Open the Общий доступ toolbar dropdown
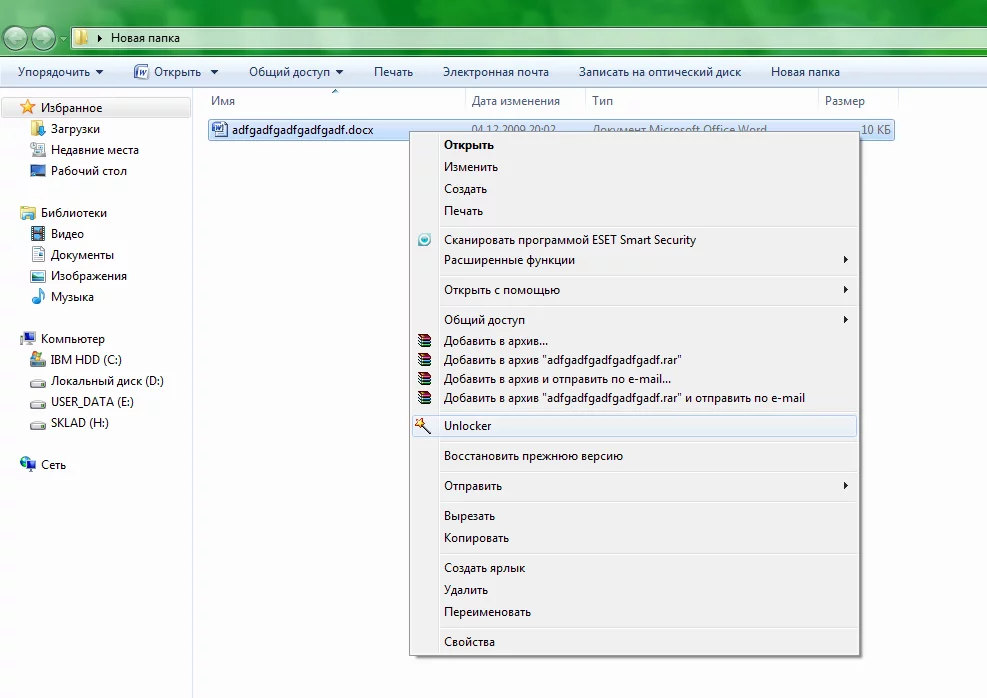 pyautogui.click(x=296, y=72)
